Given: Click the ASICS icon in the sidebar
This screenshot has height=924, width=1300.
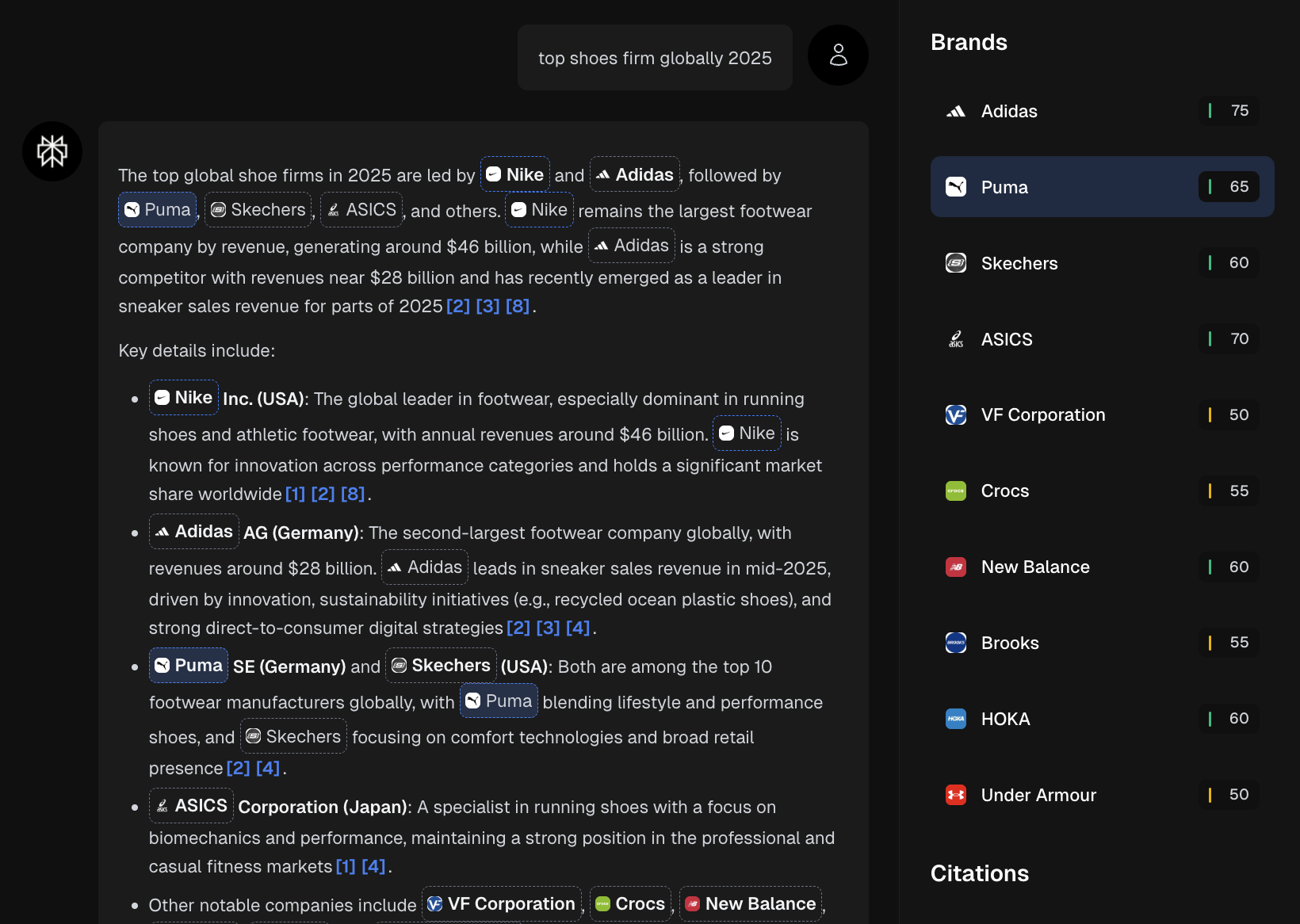Looking at the screenshot, I should click(x=956, y=338).
